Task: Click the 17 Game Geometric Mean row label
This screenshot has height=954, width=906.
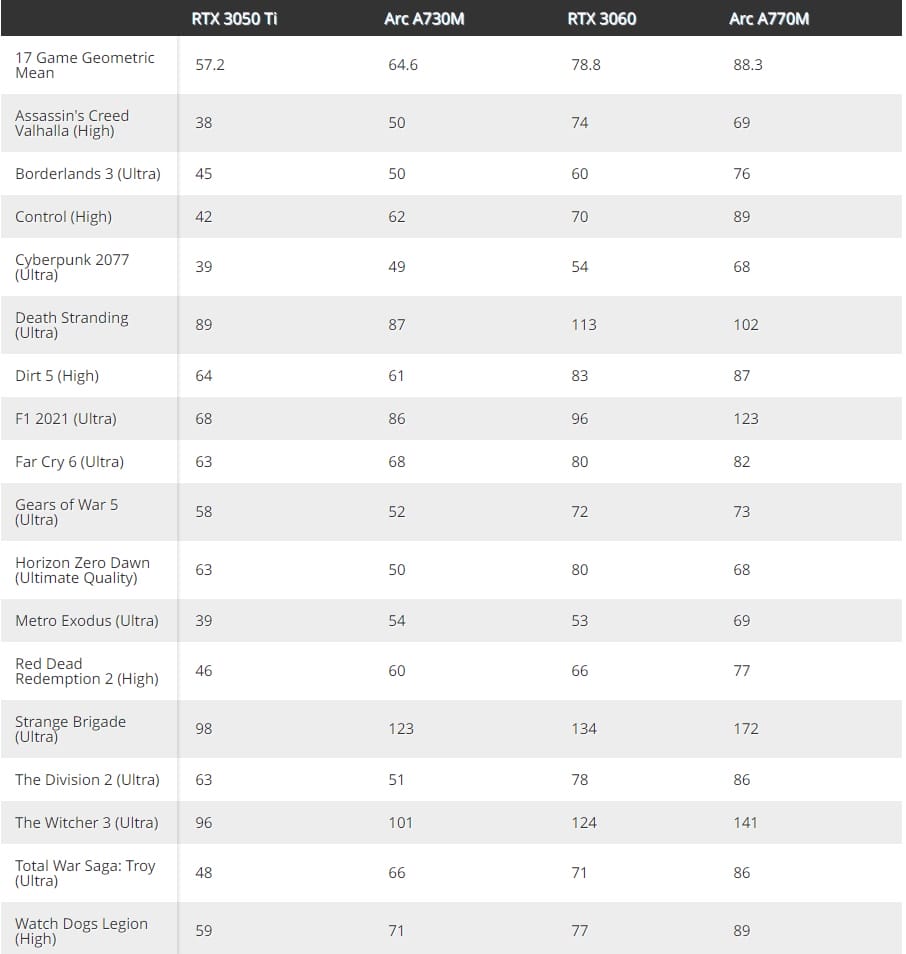Action: (x=85, y=65)
